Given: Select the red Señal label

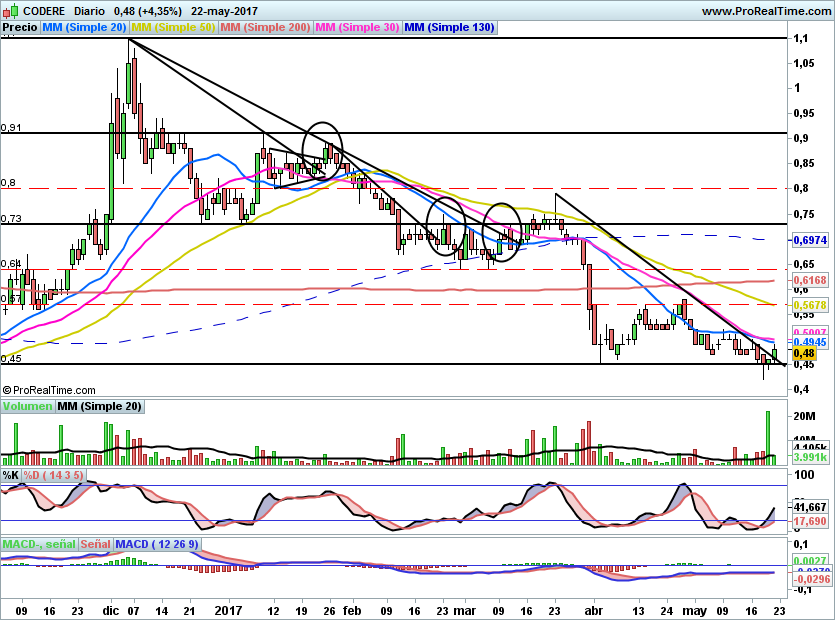Looking at the screenshot, I should pos(95,543).
